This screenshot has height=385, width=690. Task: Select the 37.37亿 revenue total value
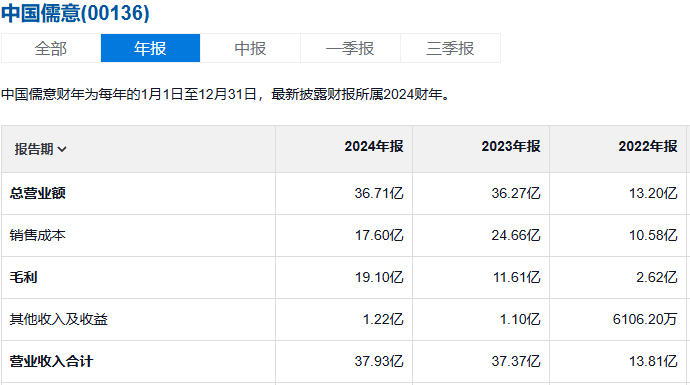point(516,361)
